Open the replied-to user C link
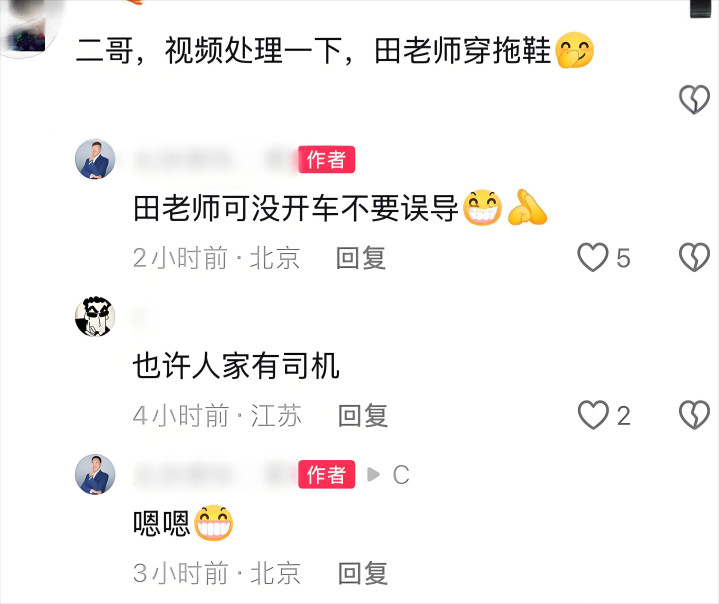719x604 pixels. click(401, 475)
